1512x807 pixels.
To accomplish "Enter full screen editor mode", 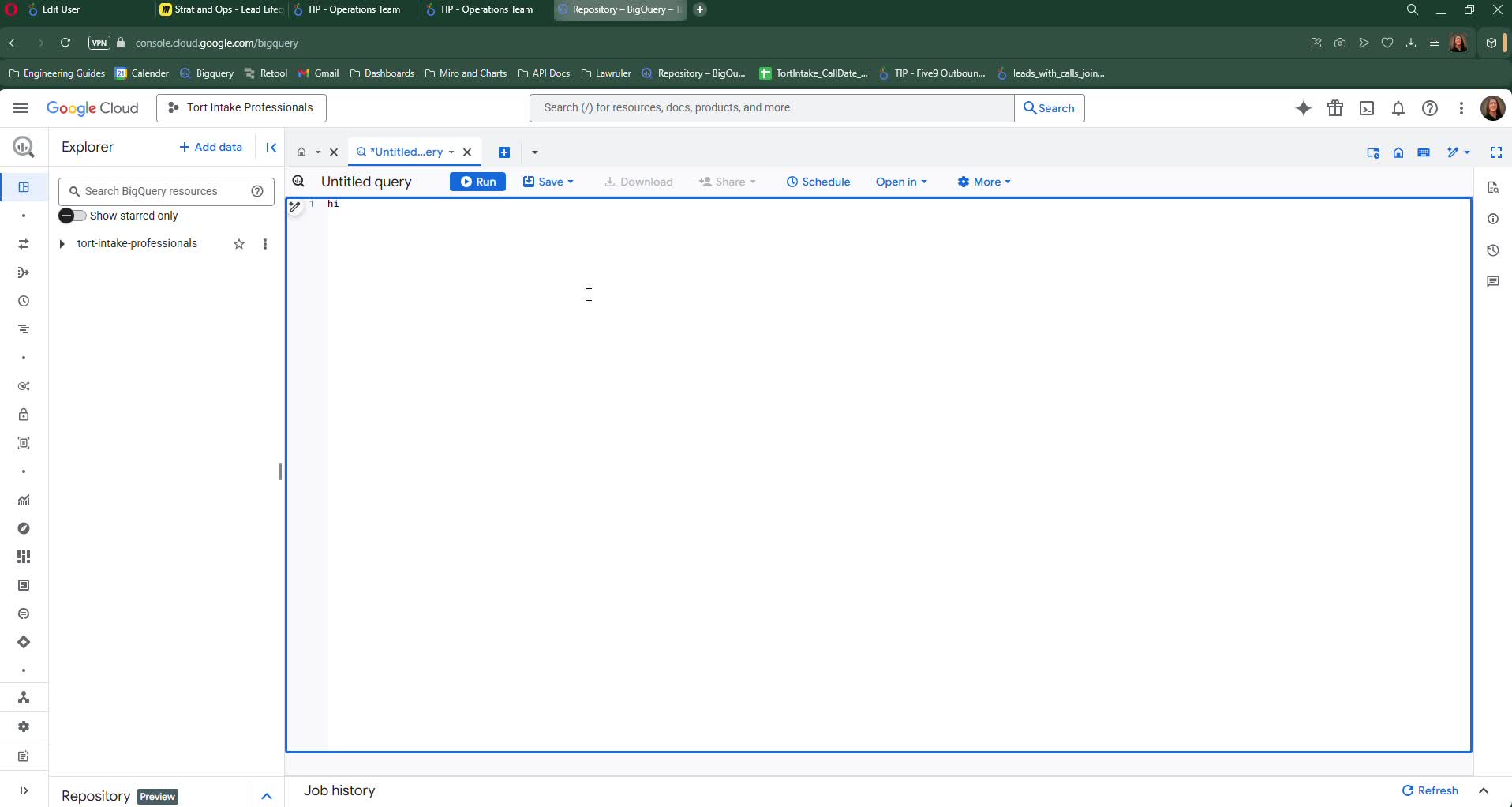I will click(1495, 152).
